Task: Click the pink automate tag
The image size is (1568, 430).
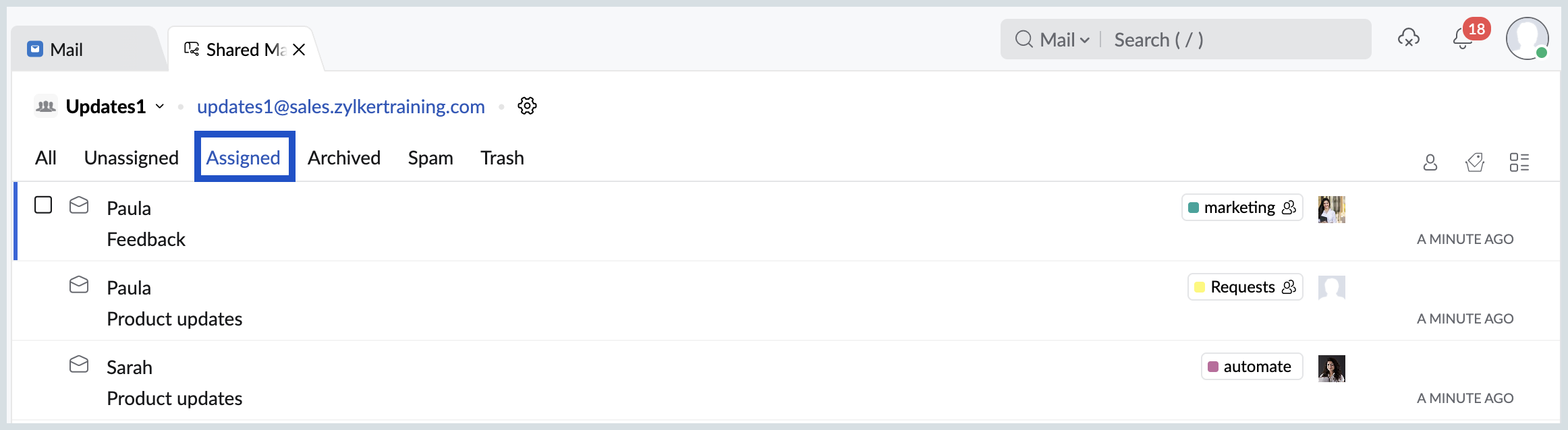Action: tap(1251, 367)
